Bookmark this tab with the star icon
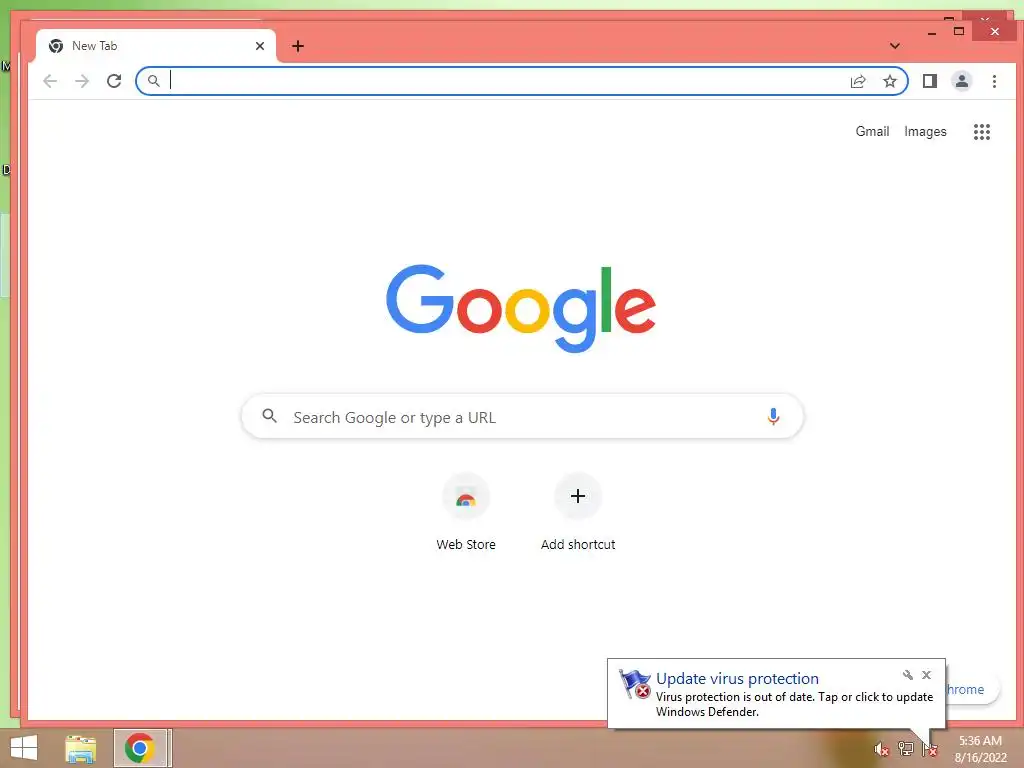The height and width of the screenshot is (768, 1024). pos(889,81)
